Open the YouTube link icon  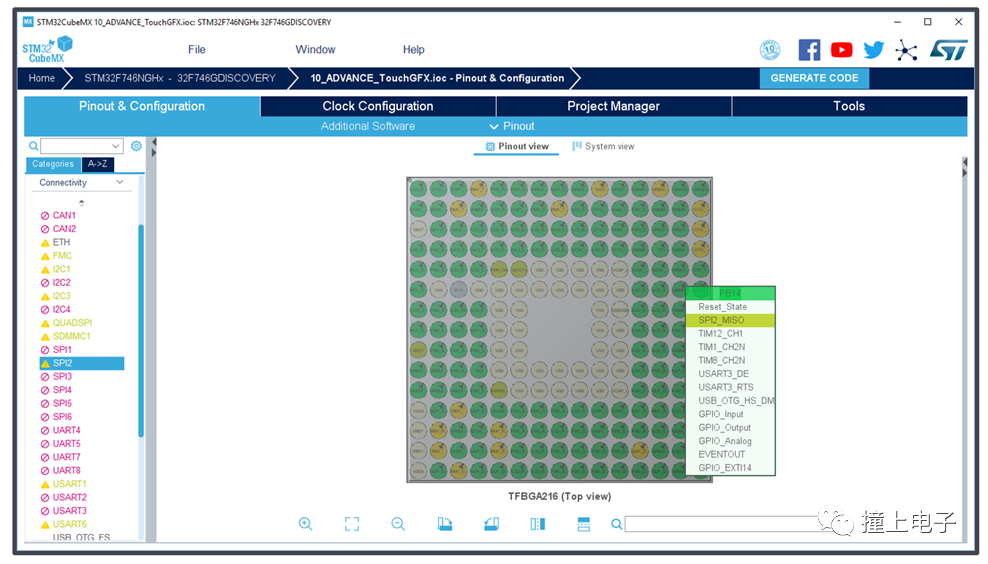[842, 50]
